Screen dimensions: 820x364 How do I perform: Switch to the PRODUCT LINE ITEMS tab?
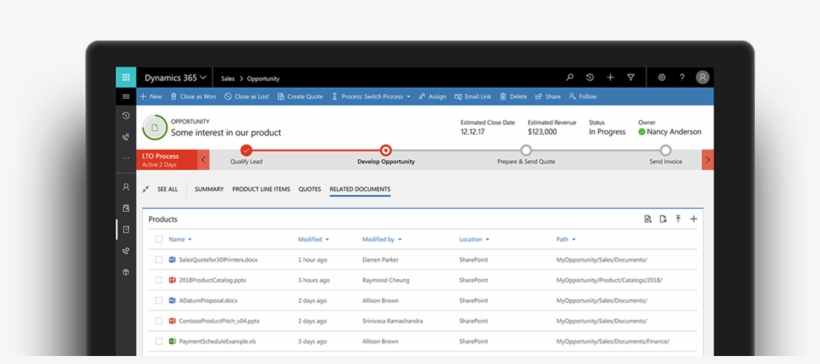click(261, 189)
